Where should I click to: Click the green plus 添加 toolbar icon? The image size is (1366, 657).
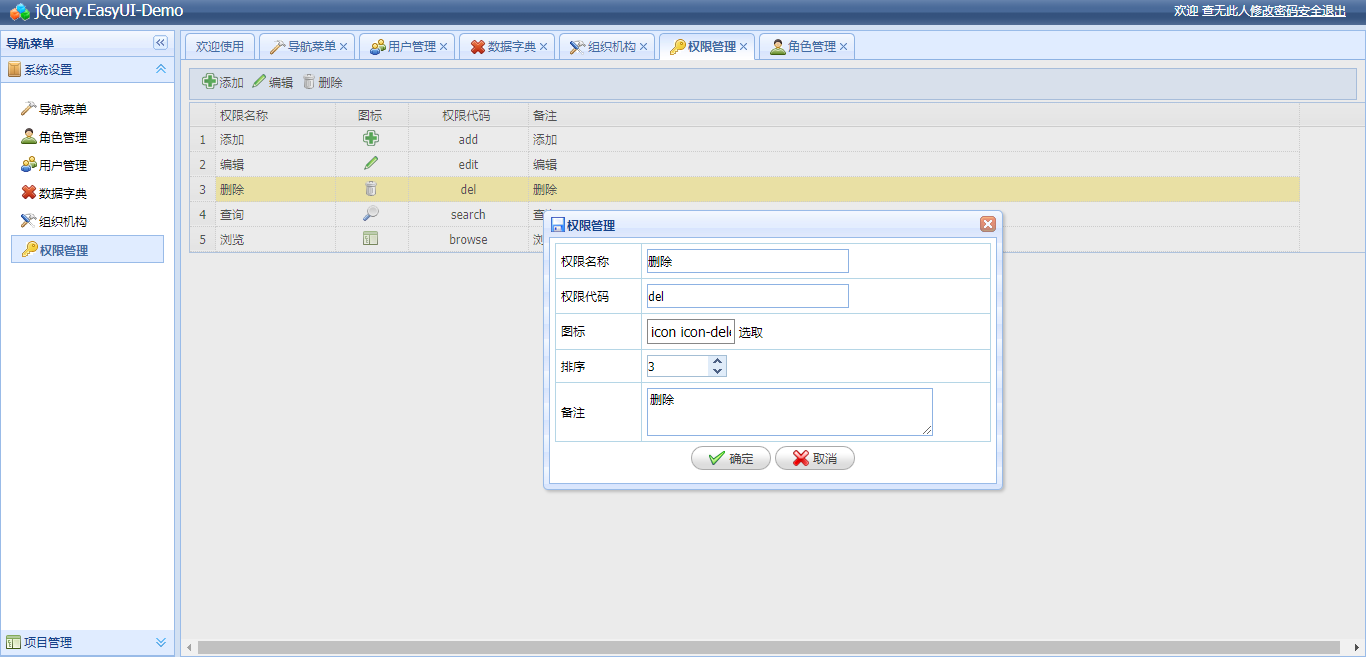point(210,82)
